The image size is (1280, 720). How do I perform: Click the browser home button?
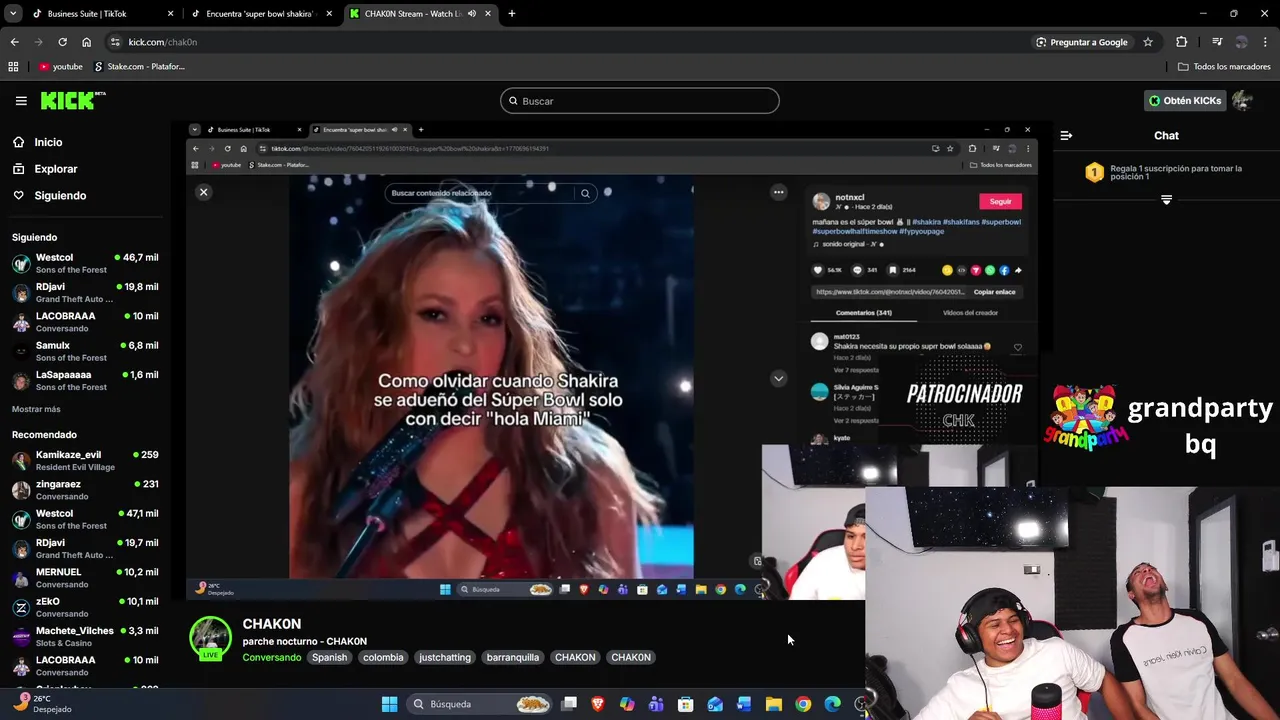87,42
